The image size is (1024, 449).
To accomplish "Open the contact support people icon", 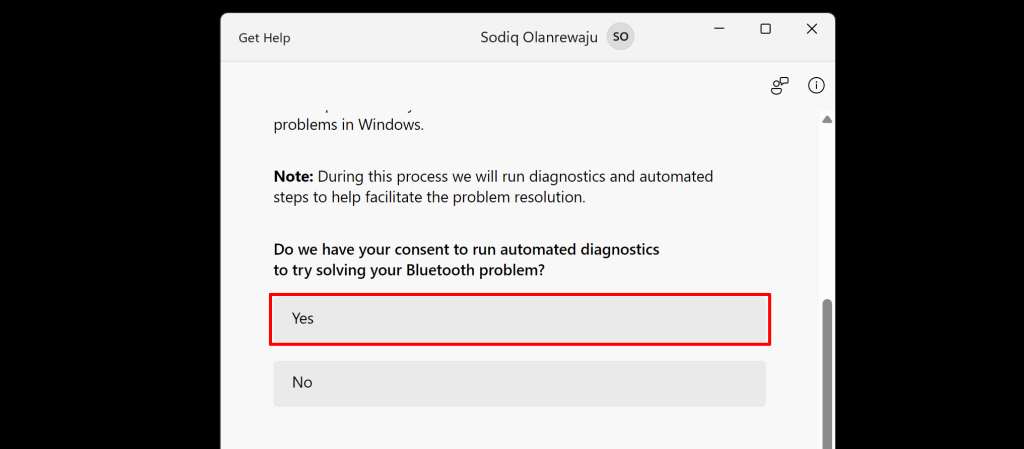I will [780, 86].
